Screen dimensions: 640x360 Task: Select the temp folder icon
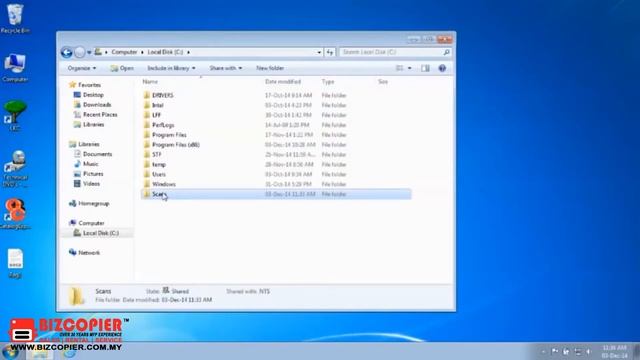(147, 164)
